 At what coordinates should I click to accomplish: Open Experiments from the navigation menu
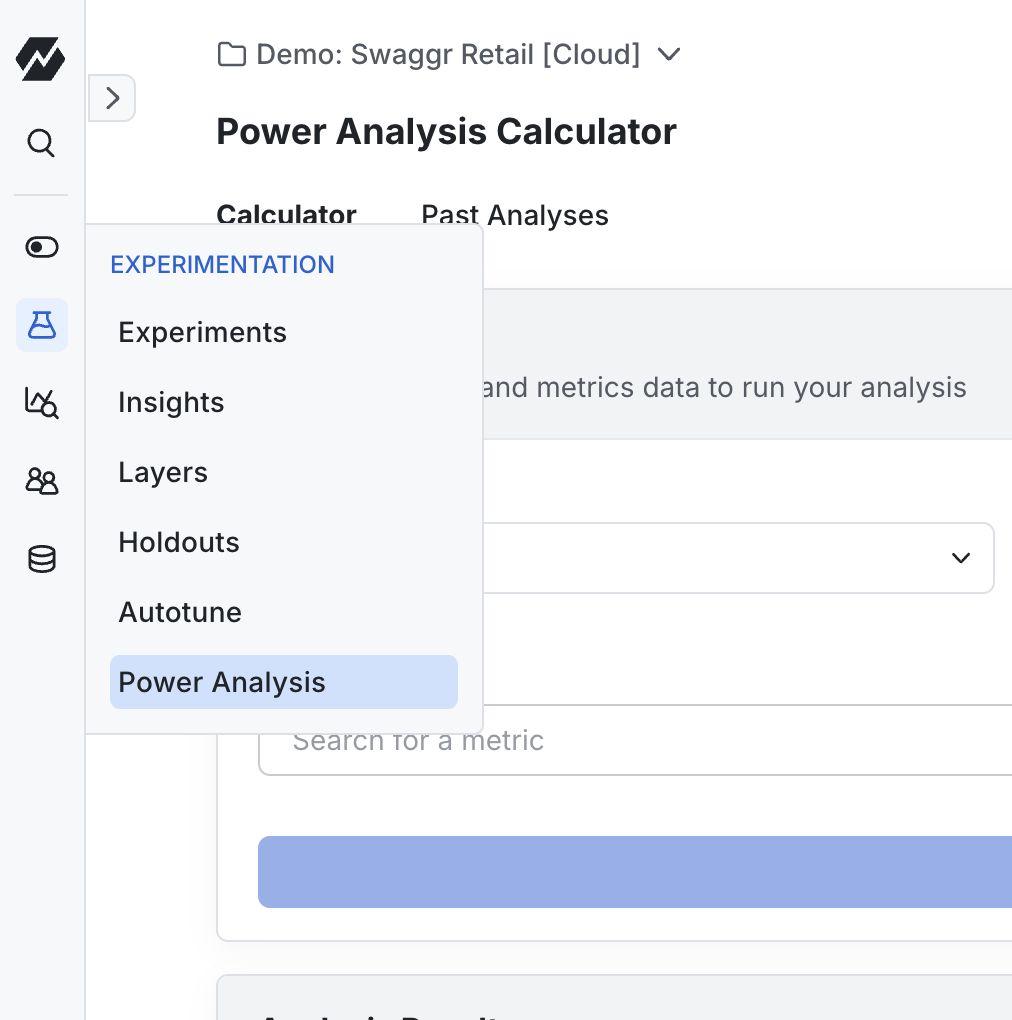[202, 332]
